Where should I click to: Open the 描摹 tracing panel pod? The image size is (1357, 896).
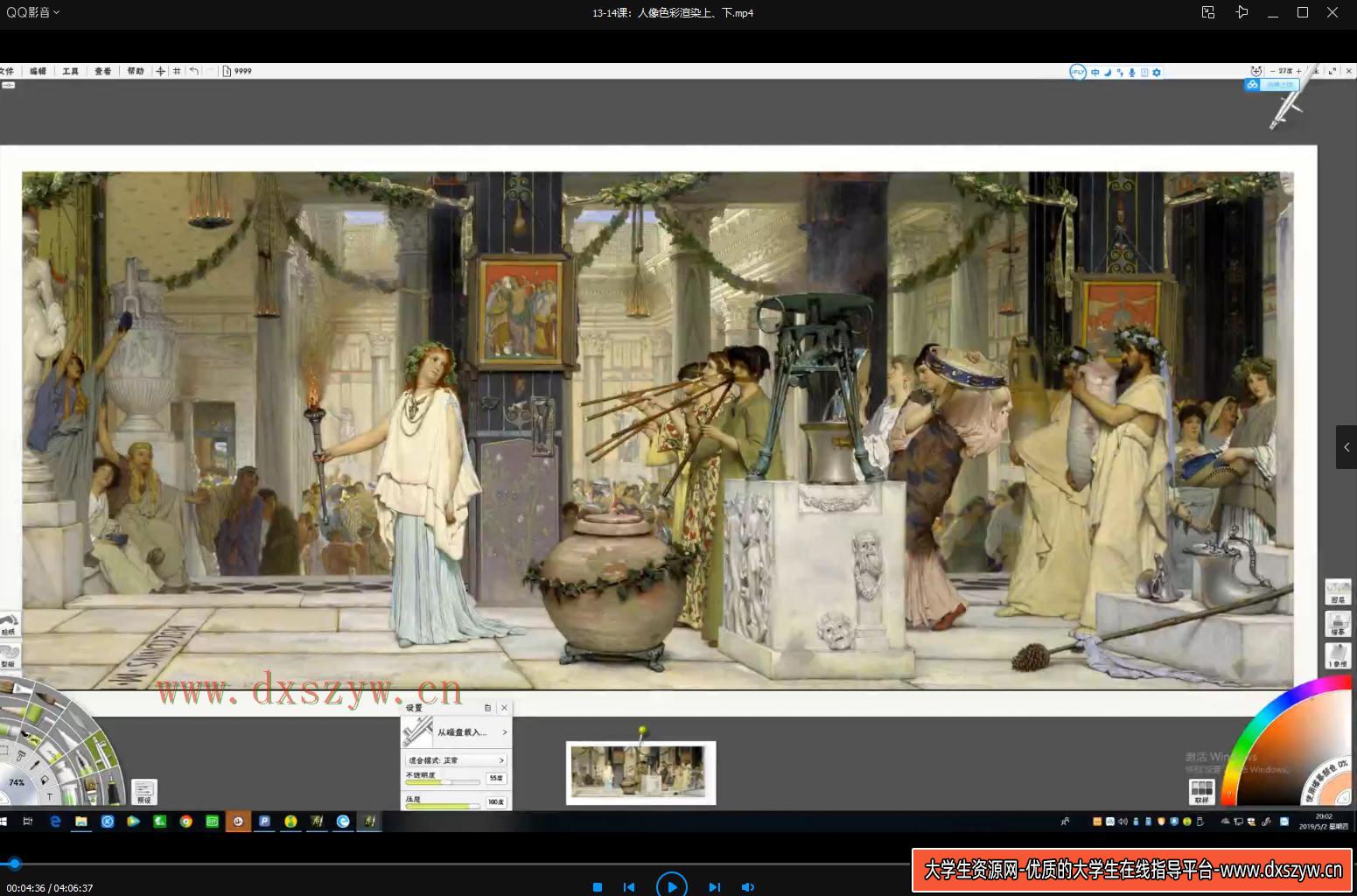(1338, 624)
